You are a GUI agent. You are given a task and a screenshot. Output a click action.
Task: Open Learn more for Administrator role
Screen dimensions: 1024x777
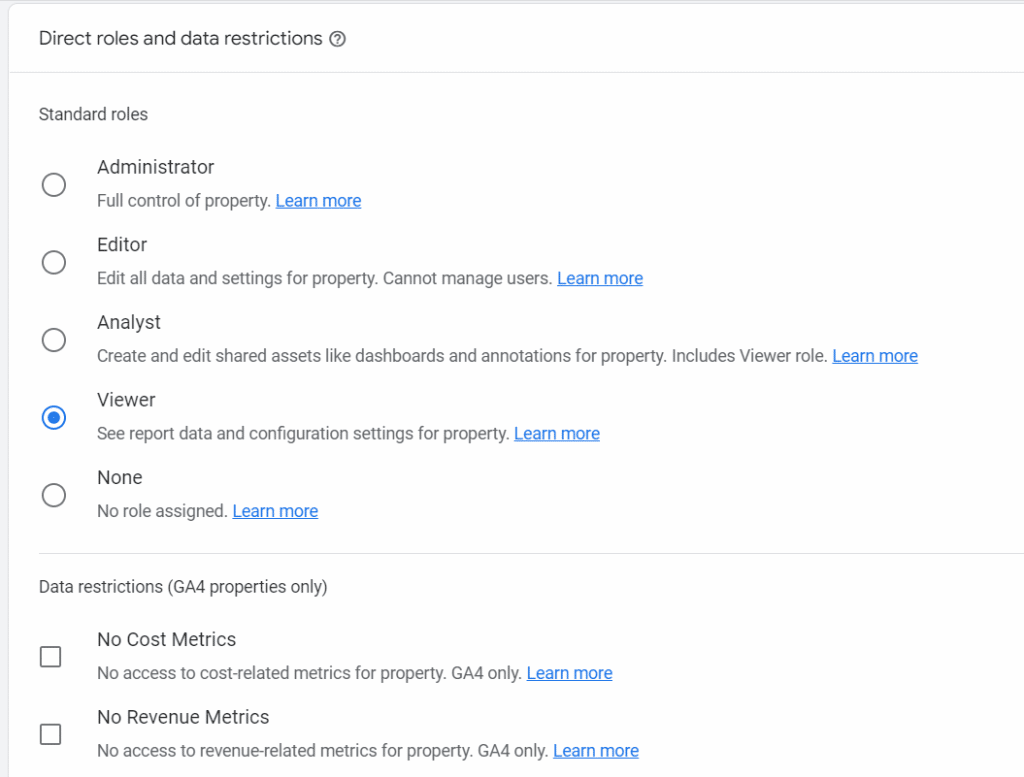[318, 200]
